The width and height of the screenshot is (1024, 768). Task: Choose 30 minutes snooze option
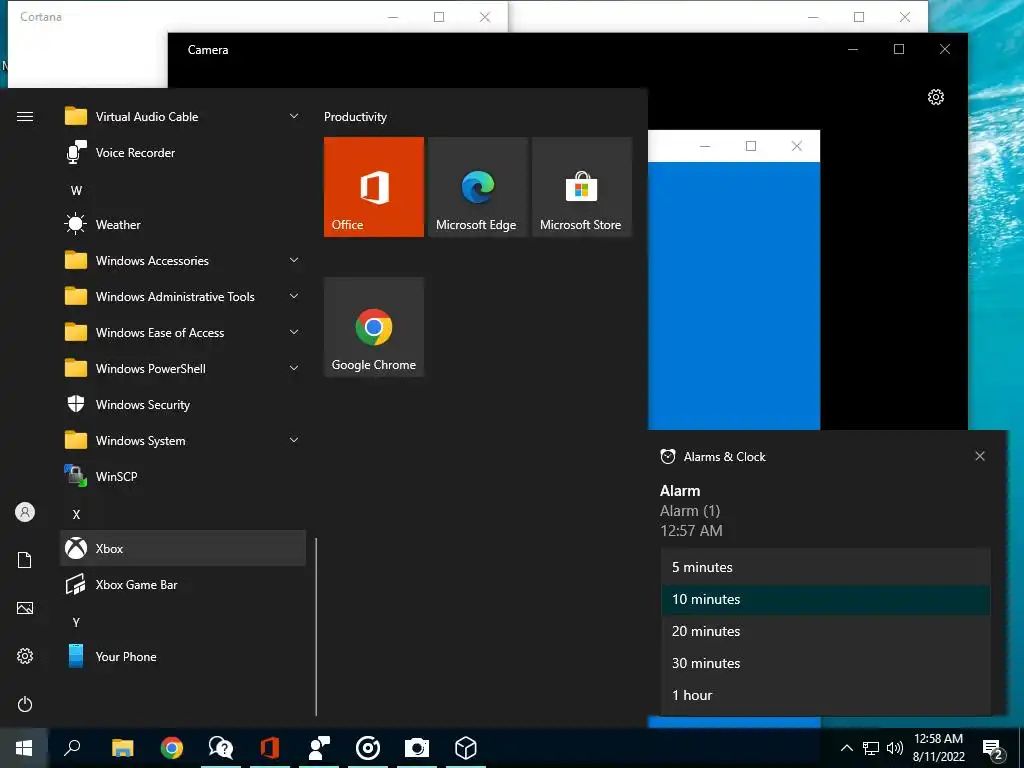(x=825, y=663)
